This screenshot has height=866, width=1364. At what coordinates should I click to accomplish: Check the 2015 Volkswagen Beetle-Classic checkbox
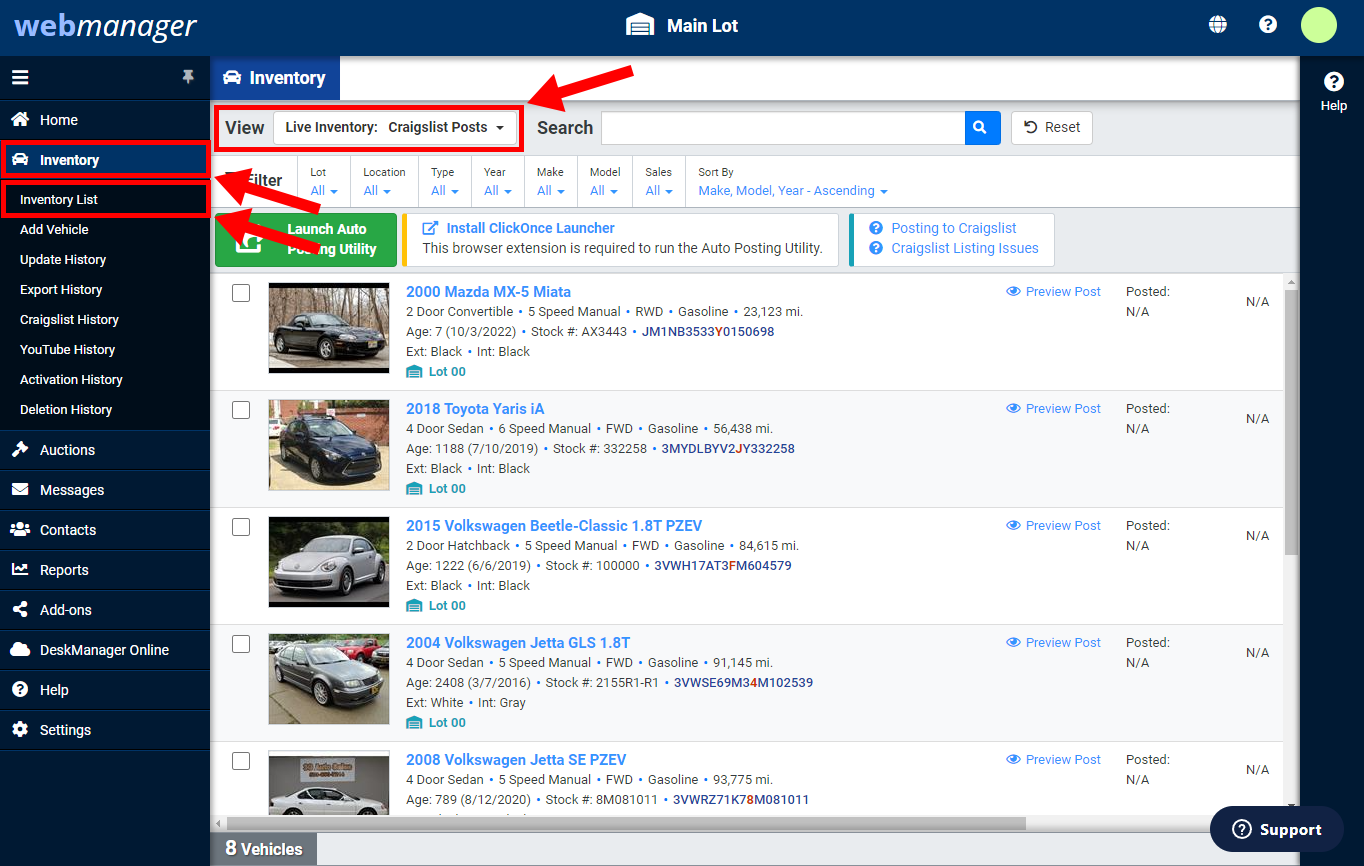point(241,527)
